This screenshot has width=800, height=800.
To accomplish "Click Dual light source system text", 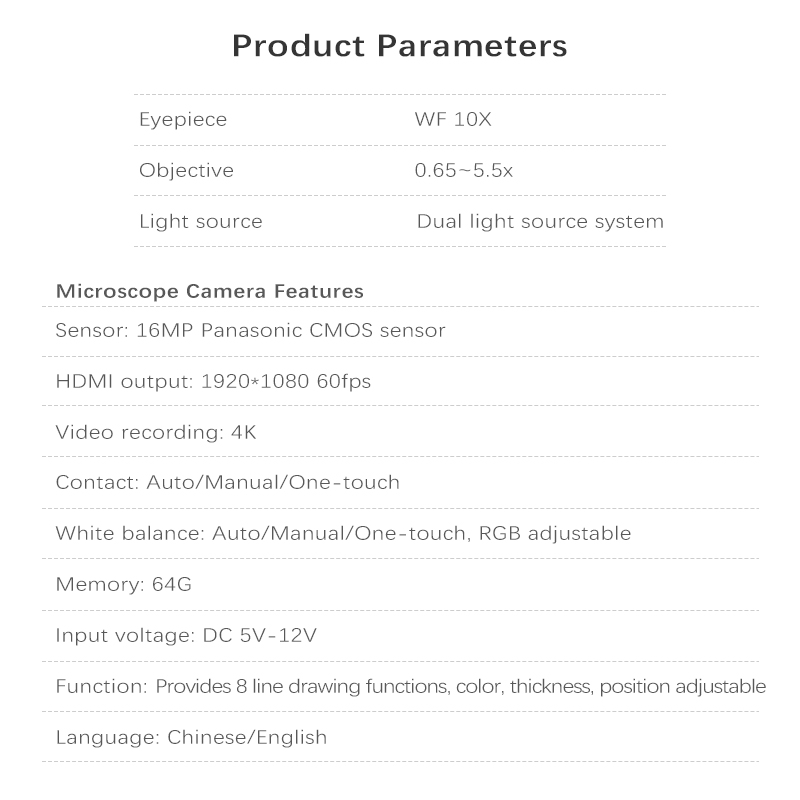I will coord(540,222).
